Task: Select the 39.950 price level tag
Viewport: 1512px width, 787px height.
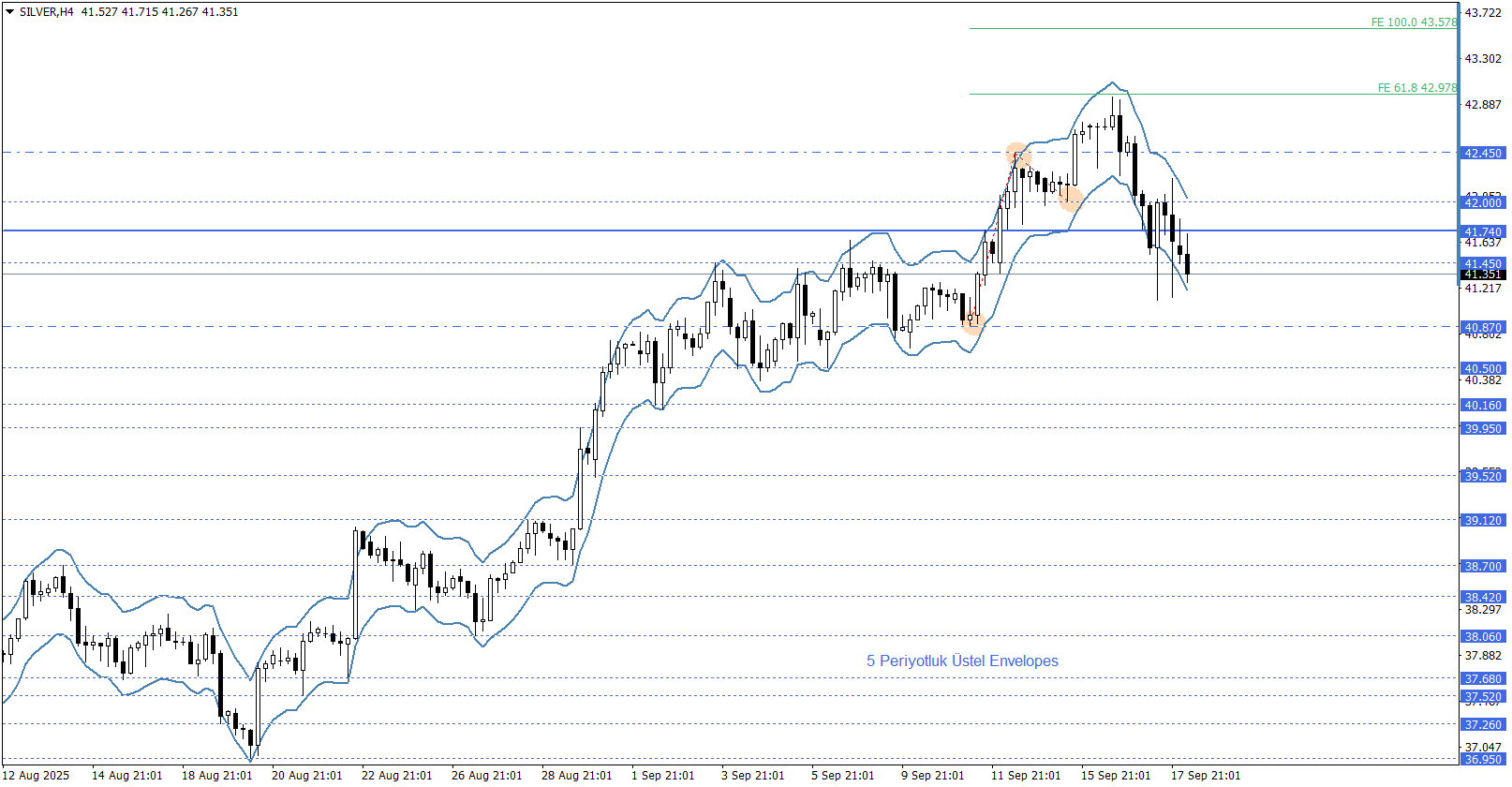Action: [x=1483, y=429]
